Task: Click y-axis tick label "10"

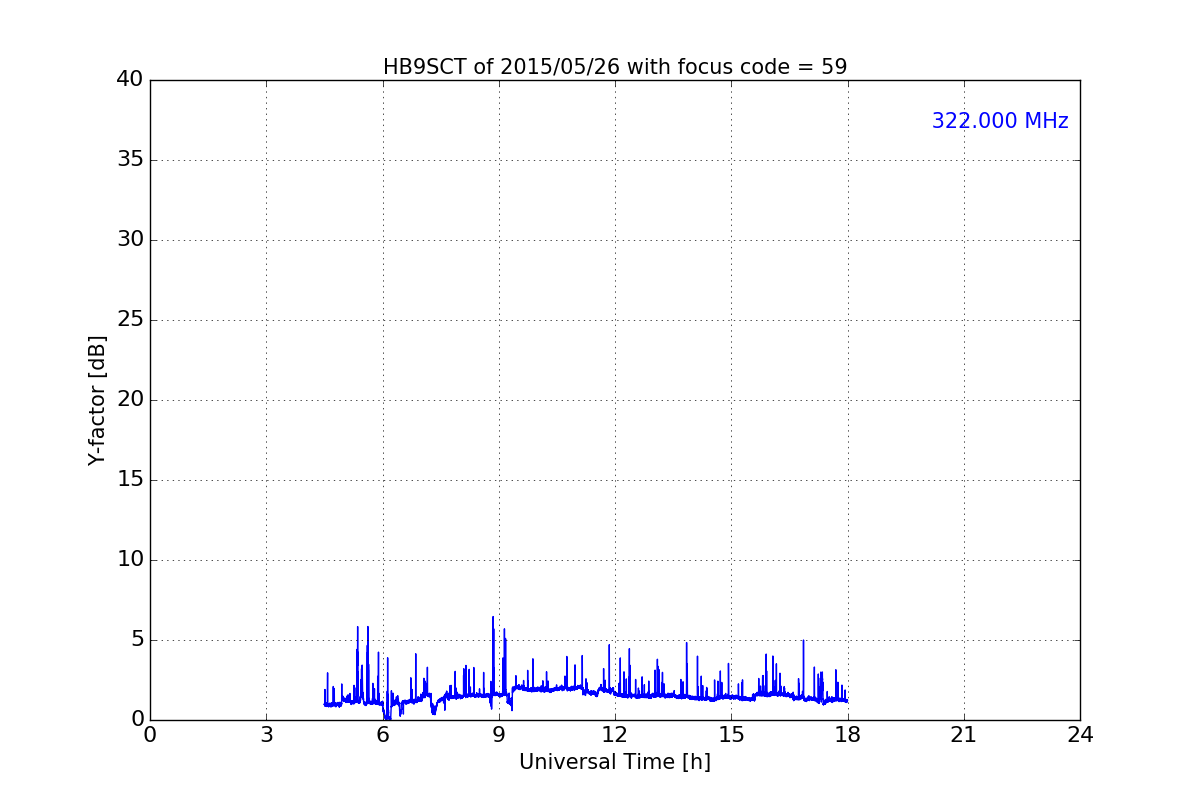Action: (x=130, y=560)
